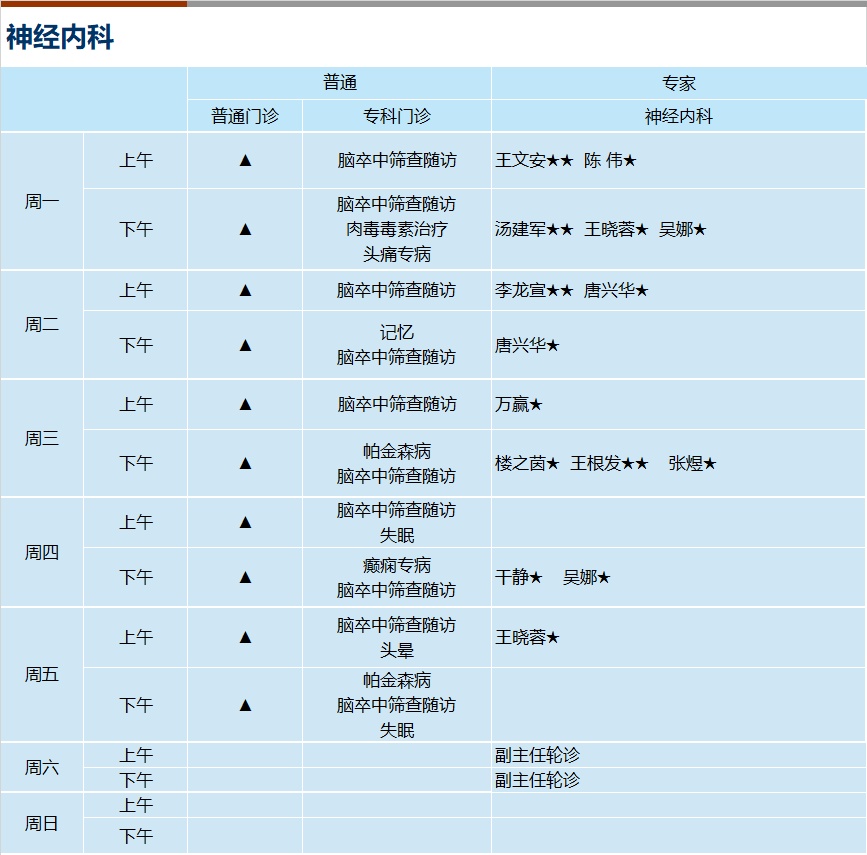Select the 周一 row label
This screenshot has width=867, height=855.
pyautogui.click(x=41, y=201)
